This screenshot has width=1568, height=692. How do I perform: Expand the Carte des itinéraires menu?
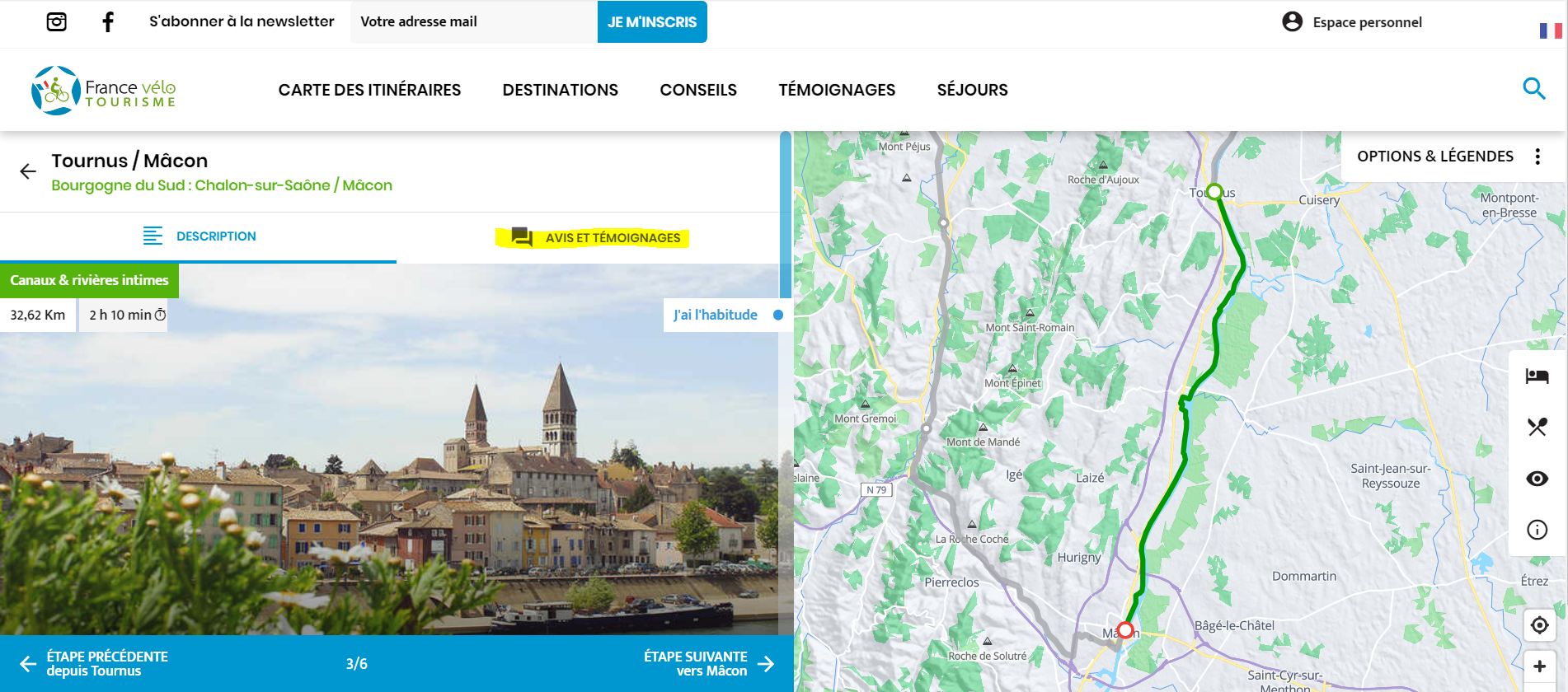pyautogui.click(x=369, y=90)
